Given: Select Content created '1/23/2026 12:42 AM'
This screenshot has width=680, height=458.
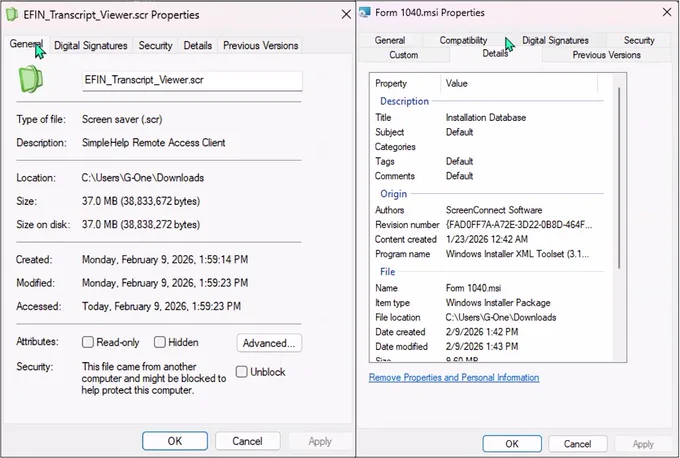Looking at the screenshot, I should pyautogui.click(x=487, y=239).
